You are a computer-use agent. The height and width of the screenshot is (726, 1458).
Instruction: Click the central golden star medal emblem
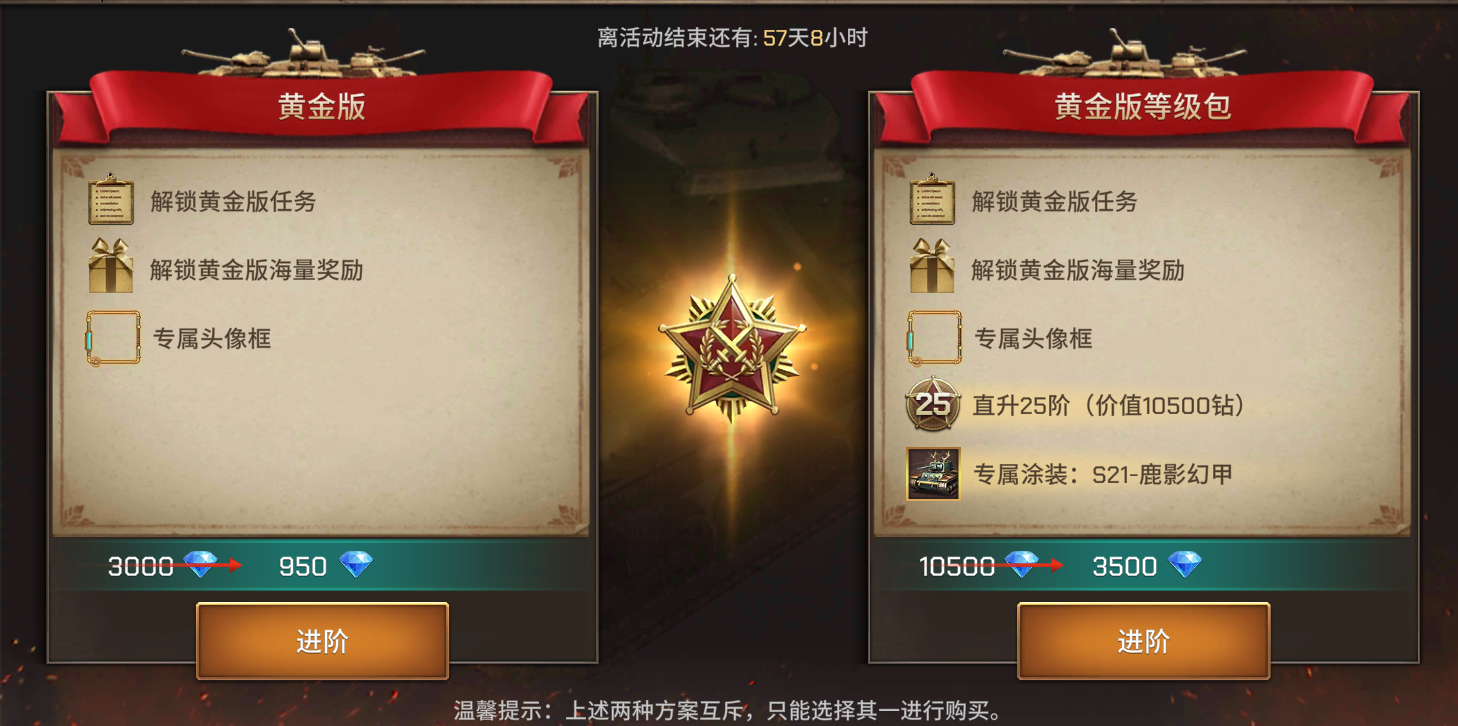coord(731,350)
